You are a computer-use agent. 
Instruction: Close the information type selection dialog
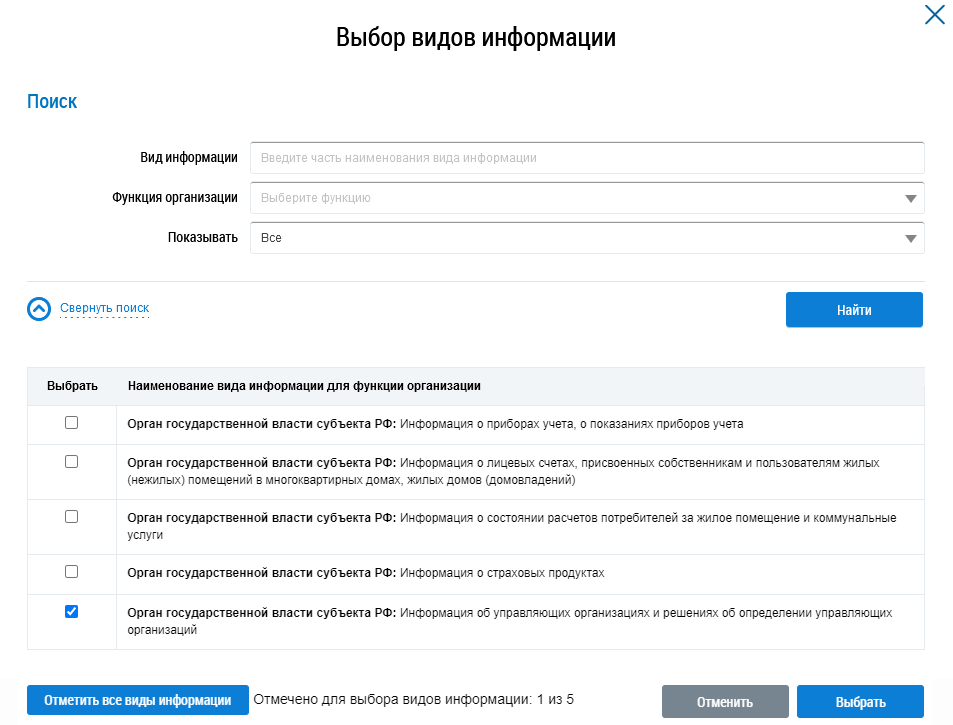pyautogui.click(x=934, y=15)
